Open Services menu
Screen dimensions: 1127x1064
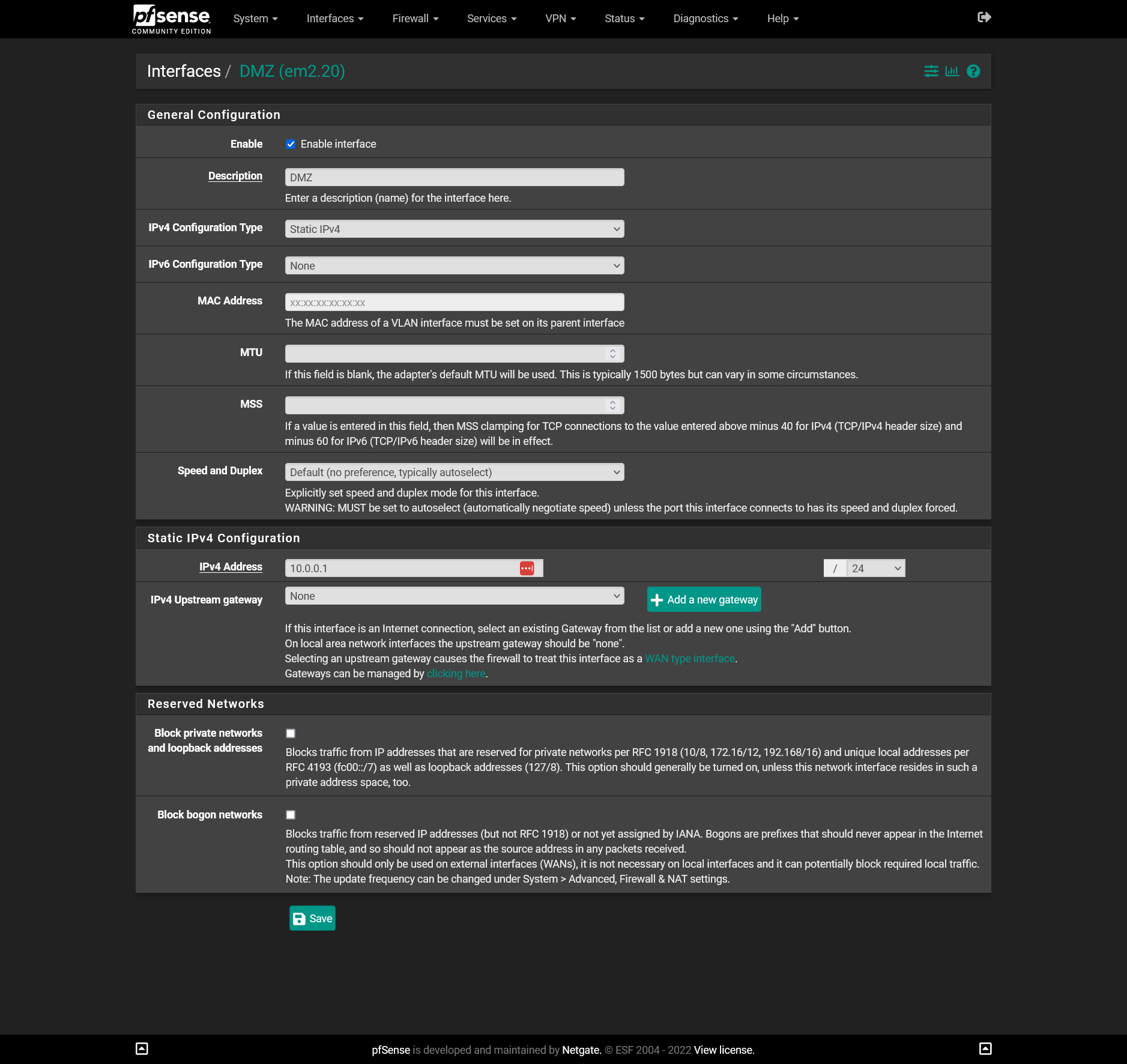[x=492, y=19]
